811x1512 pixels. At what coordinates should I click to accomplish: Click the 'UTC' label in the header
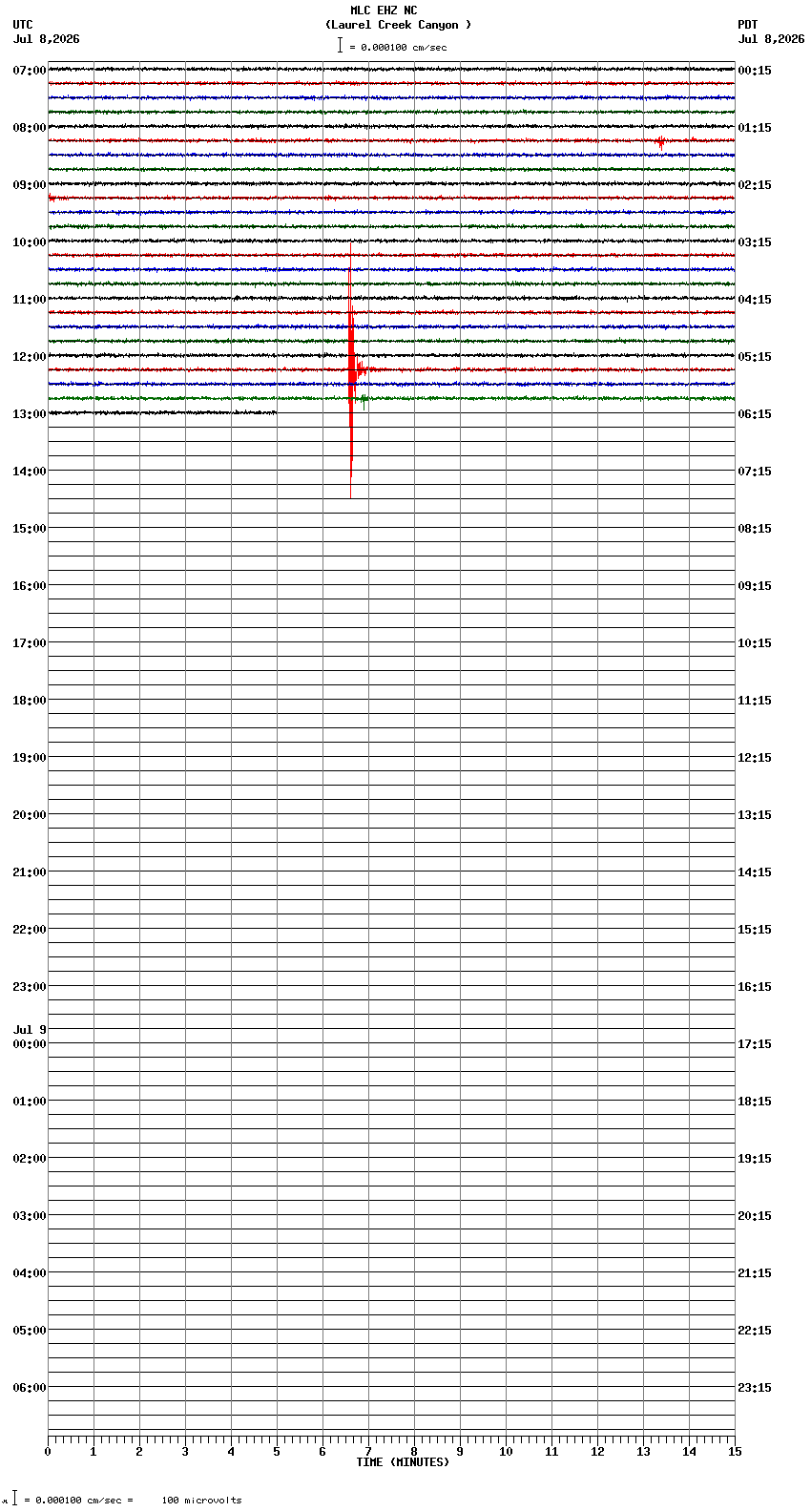pyautogui.click(x=23, y=25)
